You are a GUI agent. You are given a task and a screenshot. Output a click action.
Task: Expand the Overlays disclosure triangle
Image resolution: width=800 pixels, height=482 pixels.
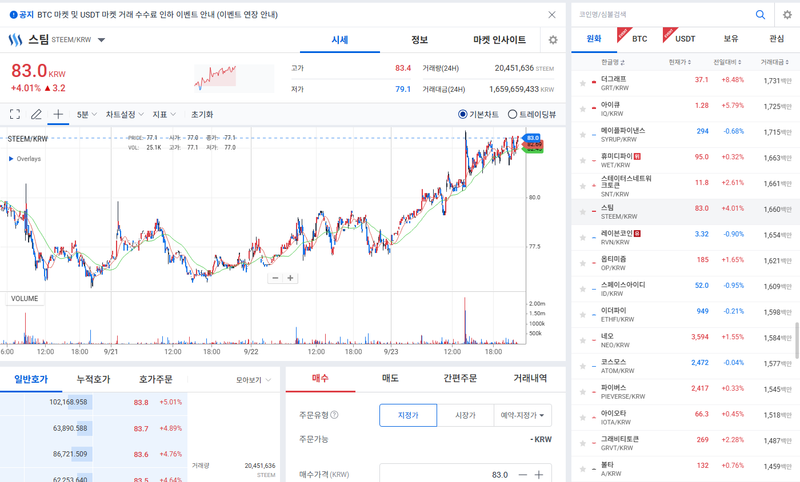11,159
